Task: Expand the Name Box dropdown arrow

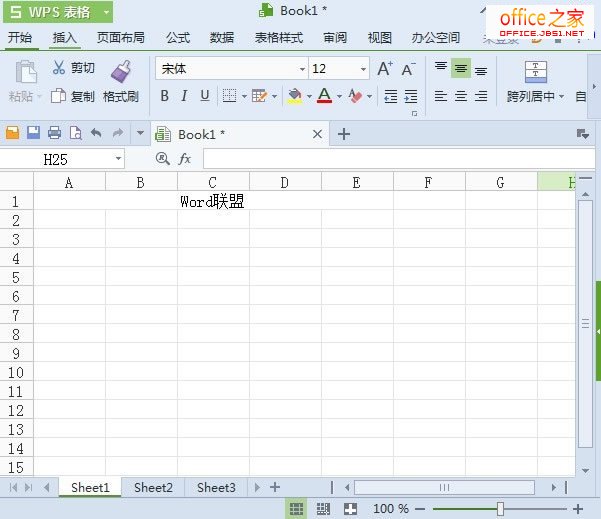Action: [x=118, y=158]
